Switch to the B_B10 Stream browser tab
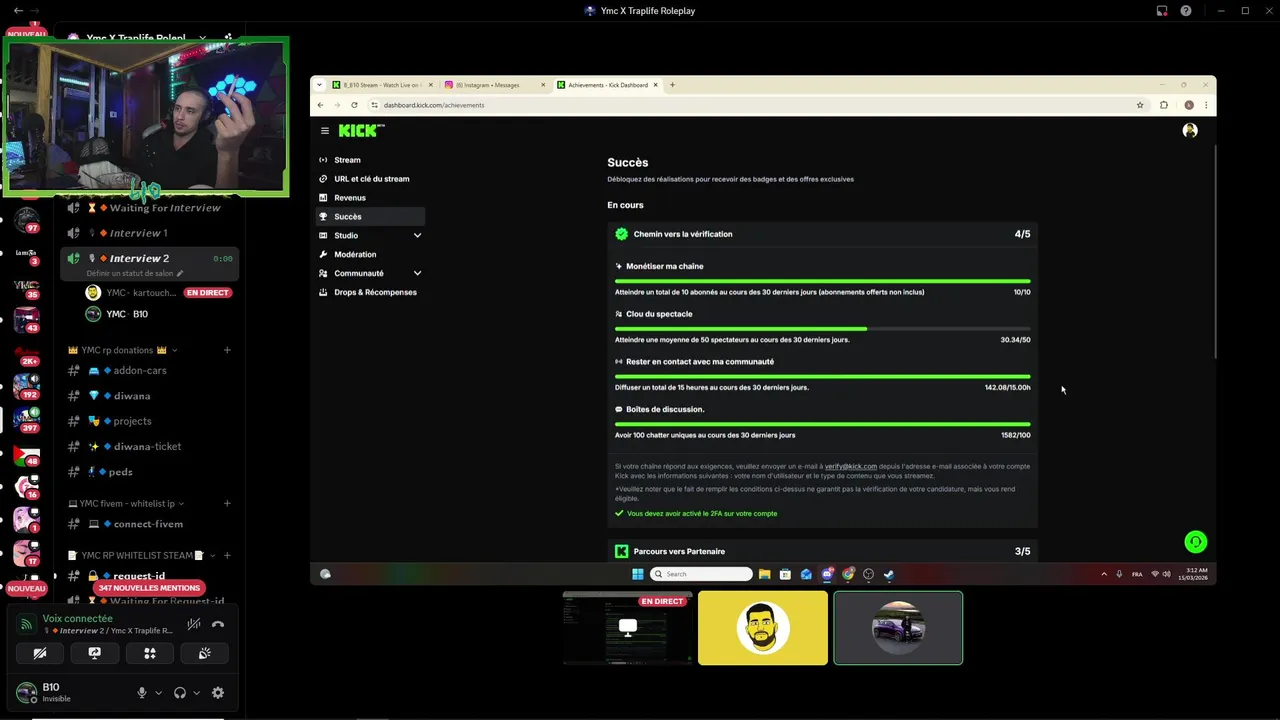Viewport: 1280px width, 720px height. point(383,85)
